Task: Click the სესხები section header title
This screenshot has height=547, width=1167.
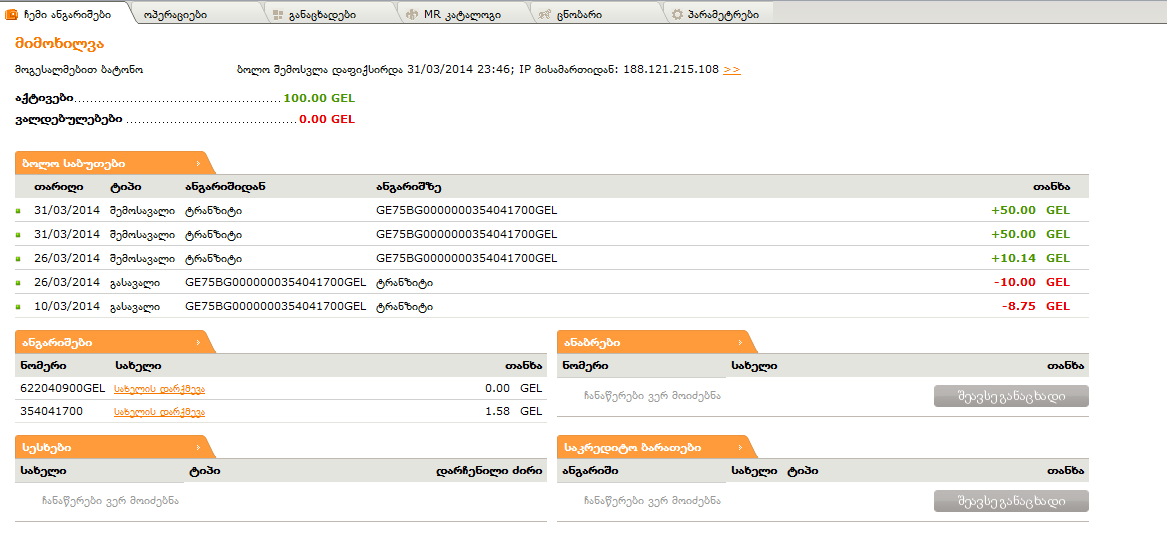Action: pyautogui.click(x=47, y=447)
